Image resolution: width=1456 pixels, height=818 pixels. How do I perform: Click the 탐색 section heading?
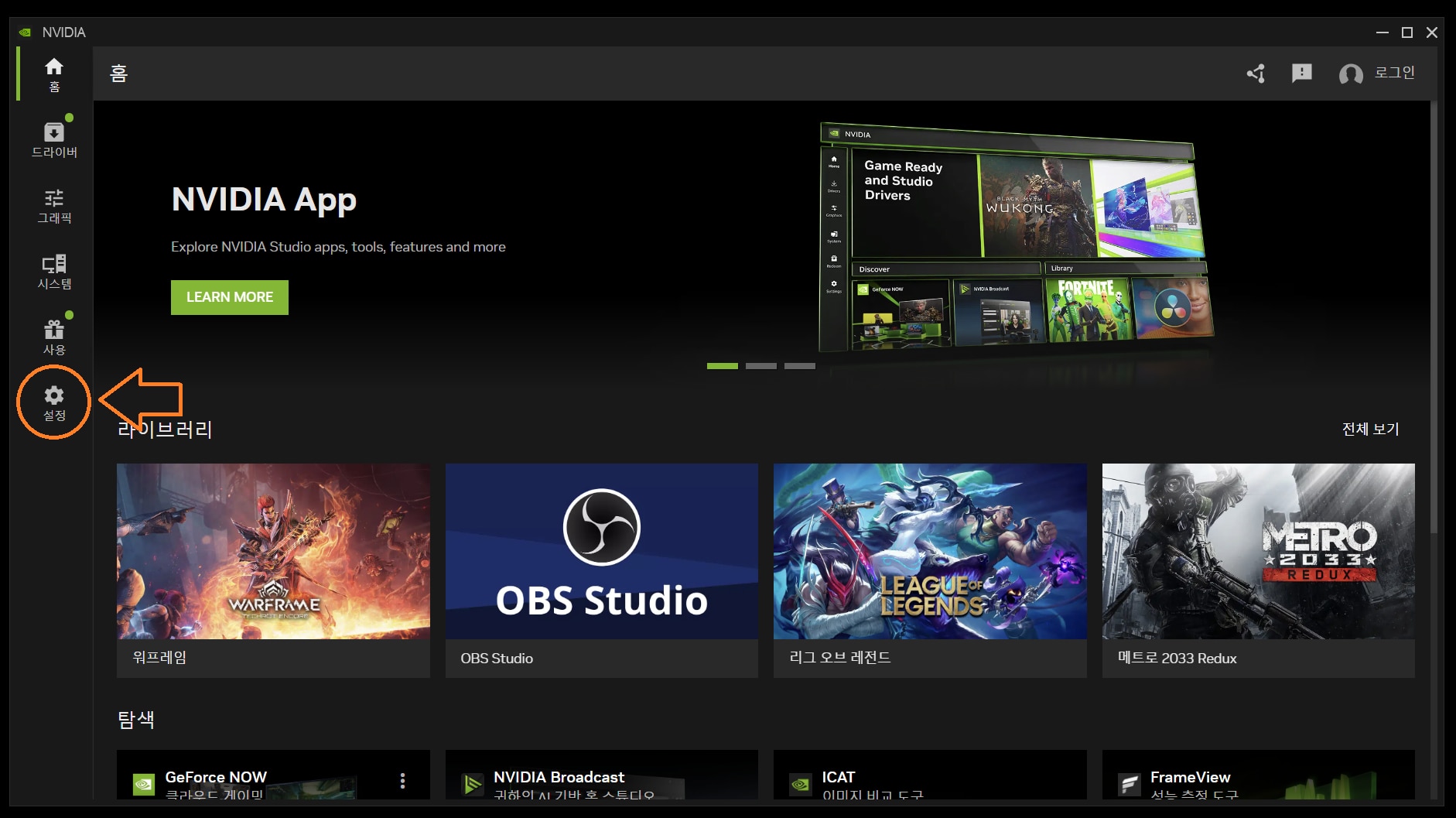pos(136,720)
